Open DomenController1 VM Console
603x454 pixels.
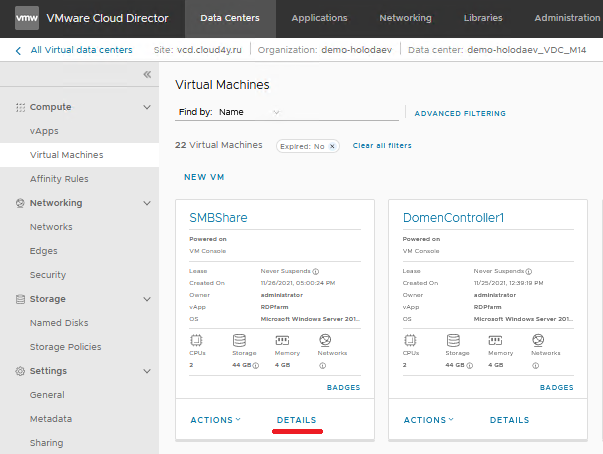point(421,251)
